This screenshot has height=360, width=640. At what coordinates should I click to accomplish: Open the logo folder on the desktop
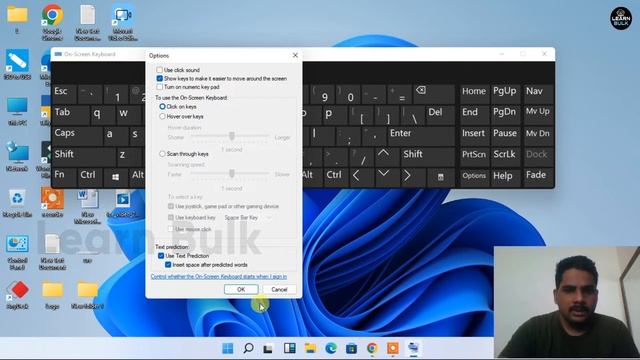coord(52,294)
